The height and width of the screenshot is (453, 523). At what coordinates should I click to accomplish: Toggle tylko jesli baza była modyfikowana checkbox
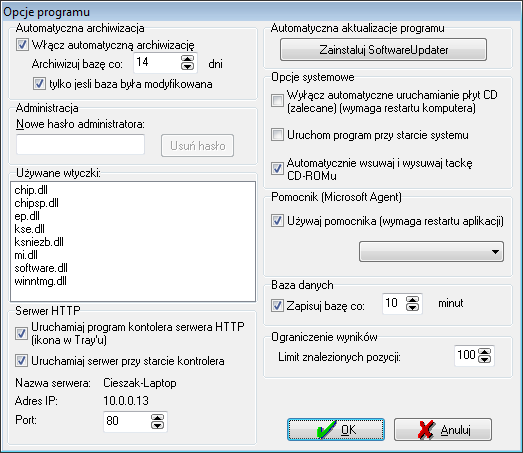click(x=39, y=83)
